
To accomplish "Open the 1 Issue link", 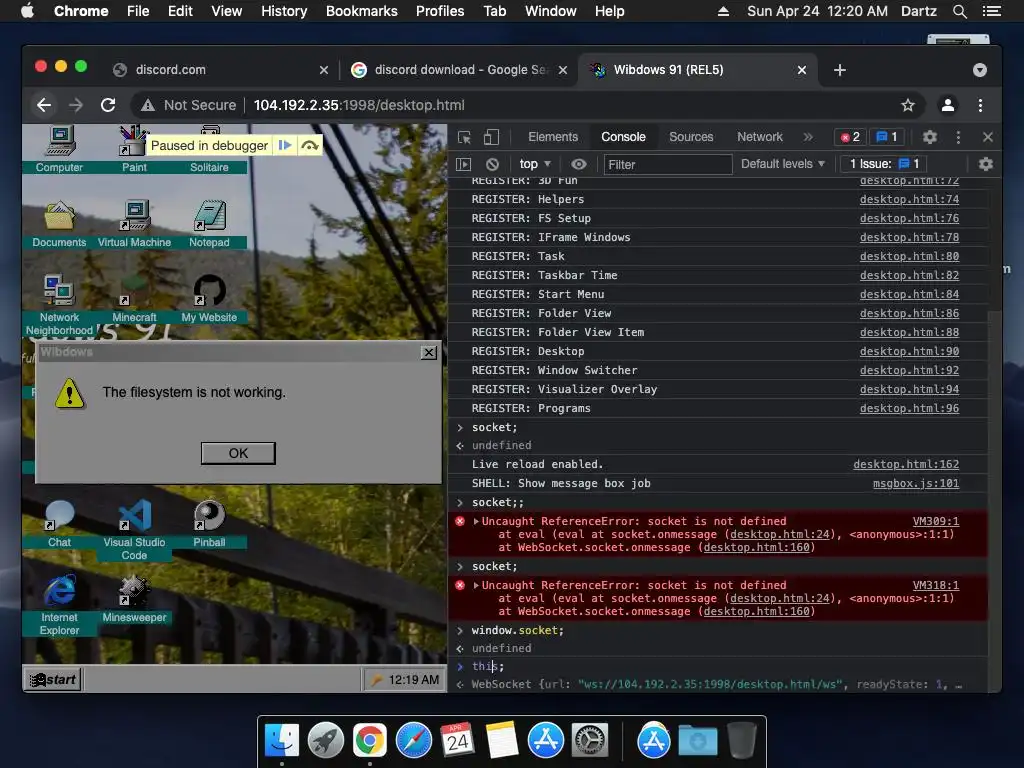I will click(884, 164).
